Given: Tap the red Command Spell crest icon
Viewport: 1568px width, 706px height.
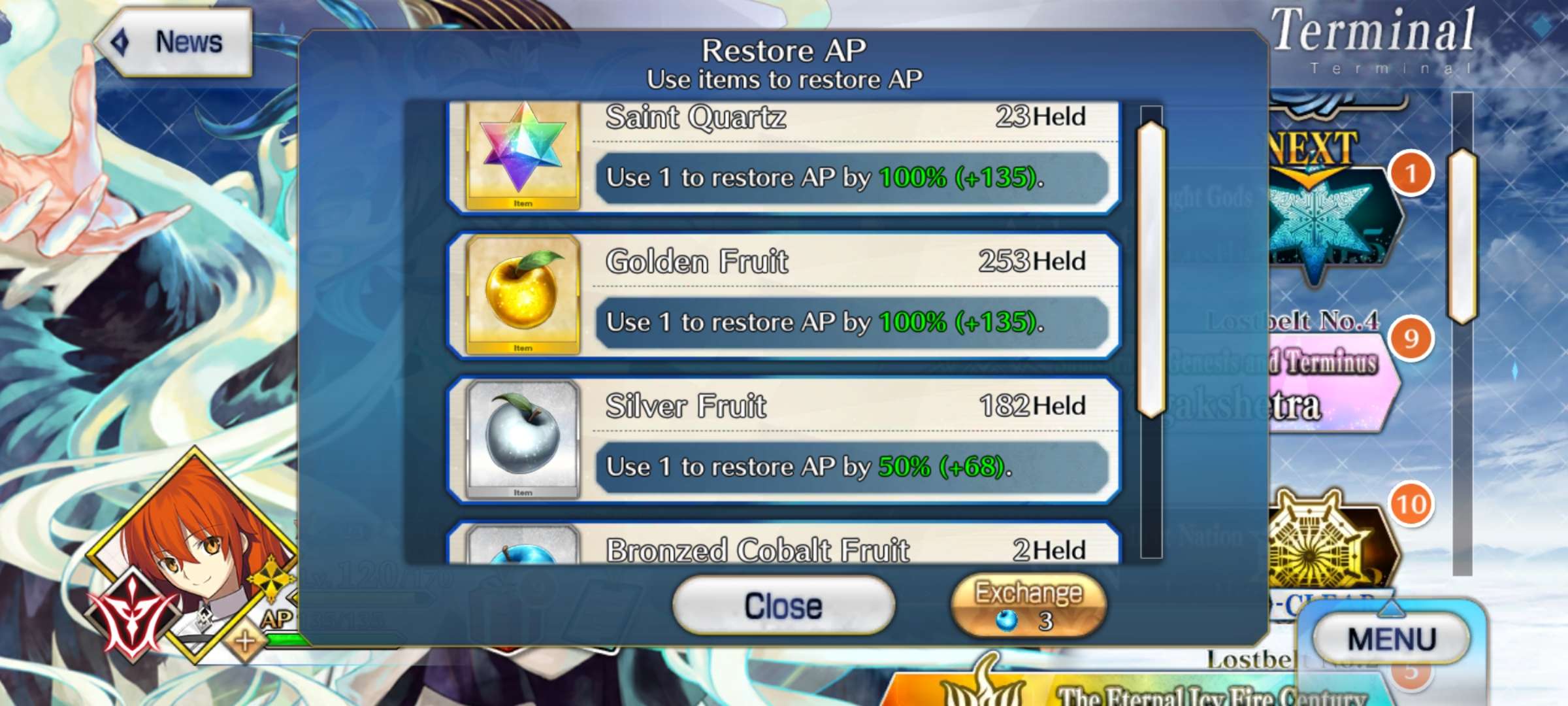Looking at the screenshot, I should click(x=133, y=616).
